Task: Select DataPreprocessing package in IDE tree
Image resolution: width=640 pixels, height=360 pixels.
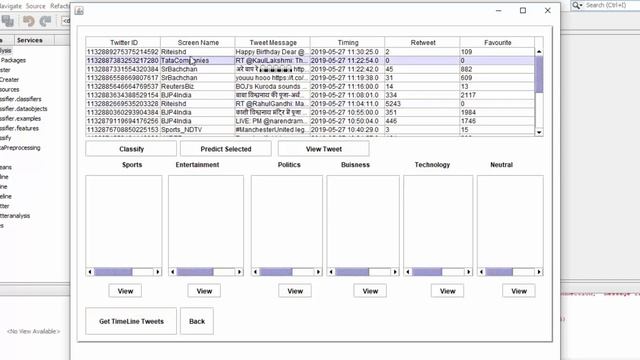Action: 20,148
